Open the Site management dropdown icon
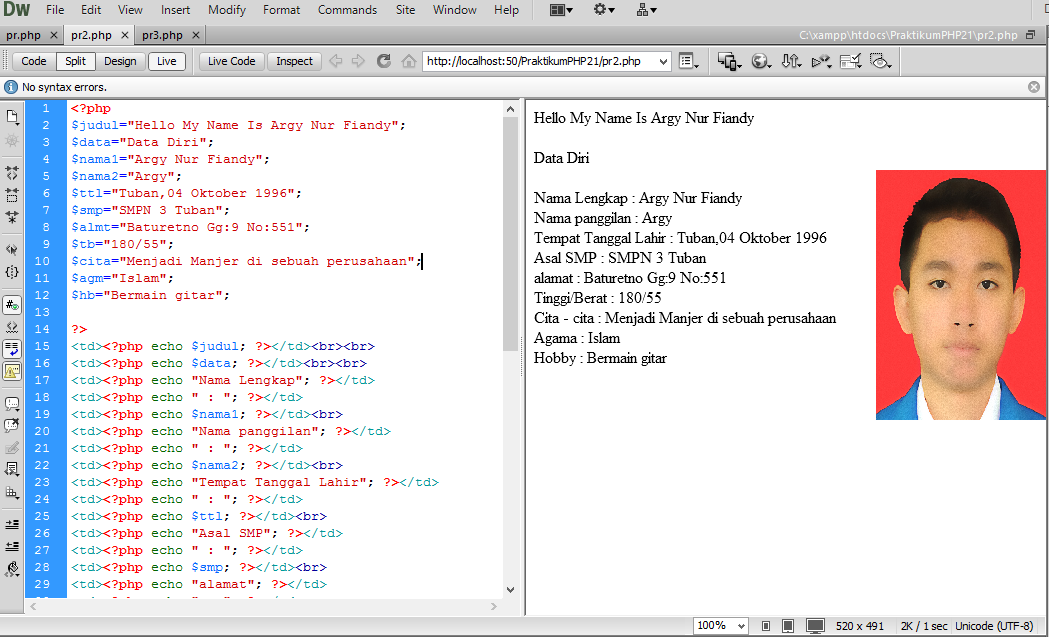 click(646, 10)
